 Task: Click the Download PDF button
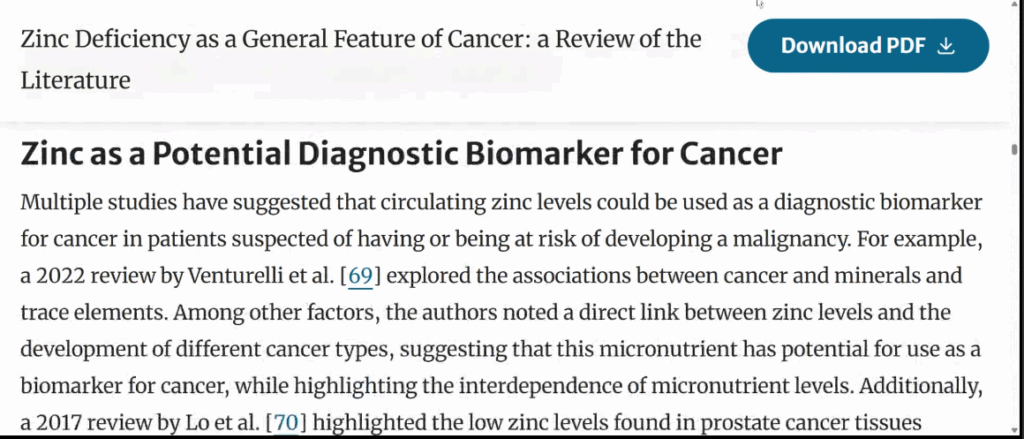868,45
